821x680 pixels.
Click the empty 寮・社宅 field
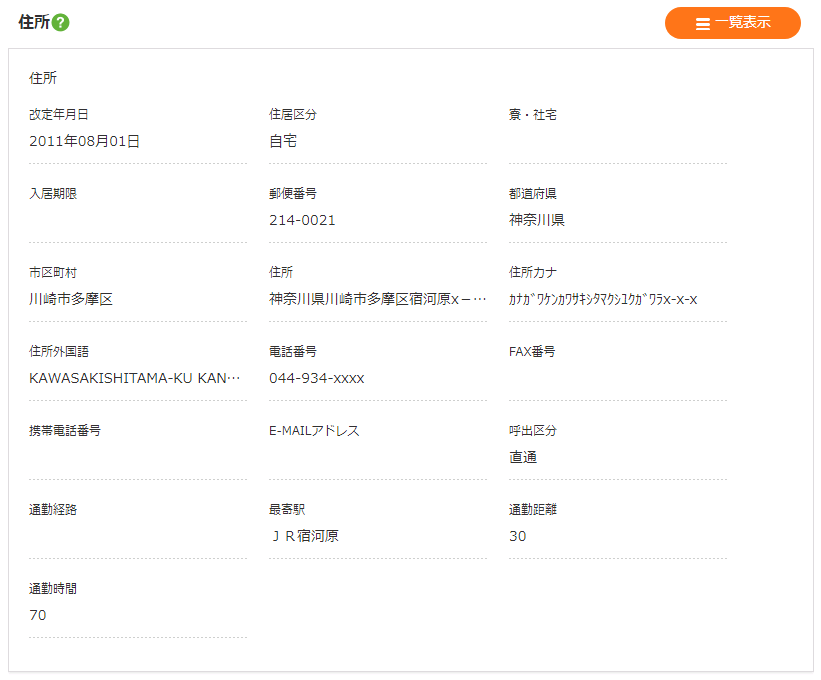tap(617, 141)
